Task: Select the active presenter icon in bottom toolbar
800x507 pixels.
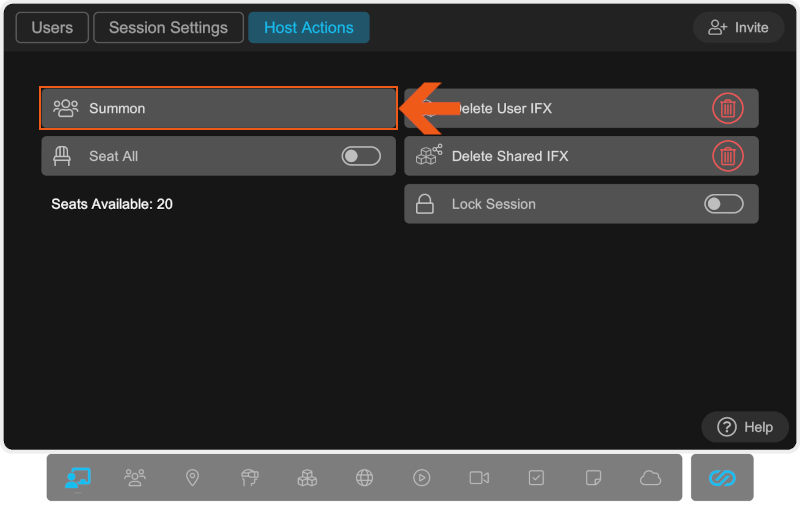Action: [x=78, y=478]
